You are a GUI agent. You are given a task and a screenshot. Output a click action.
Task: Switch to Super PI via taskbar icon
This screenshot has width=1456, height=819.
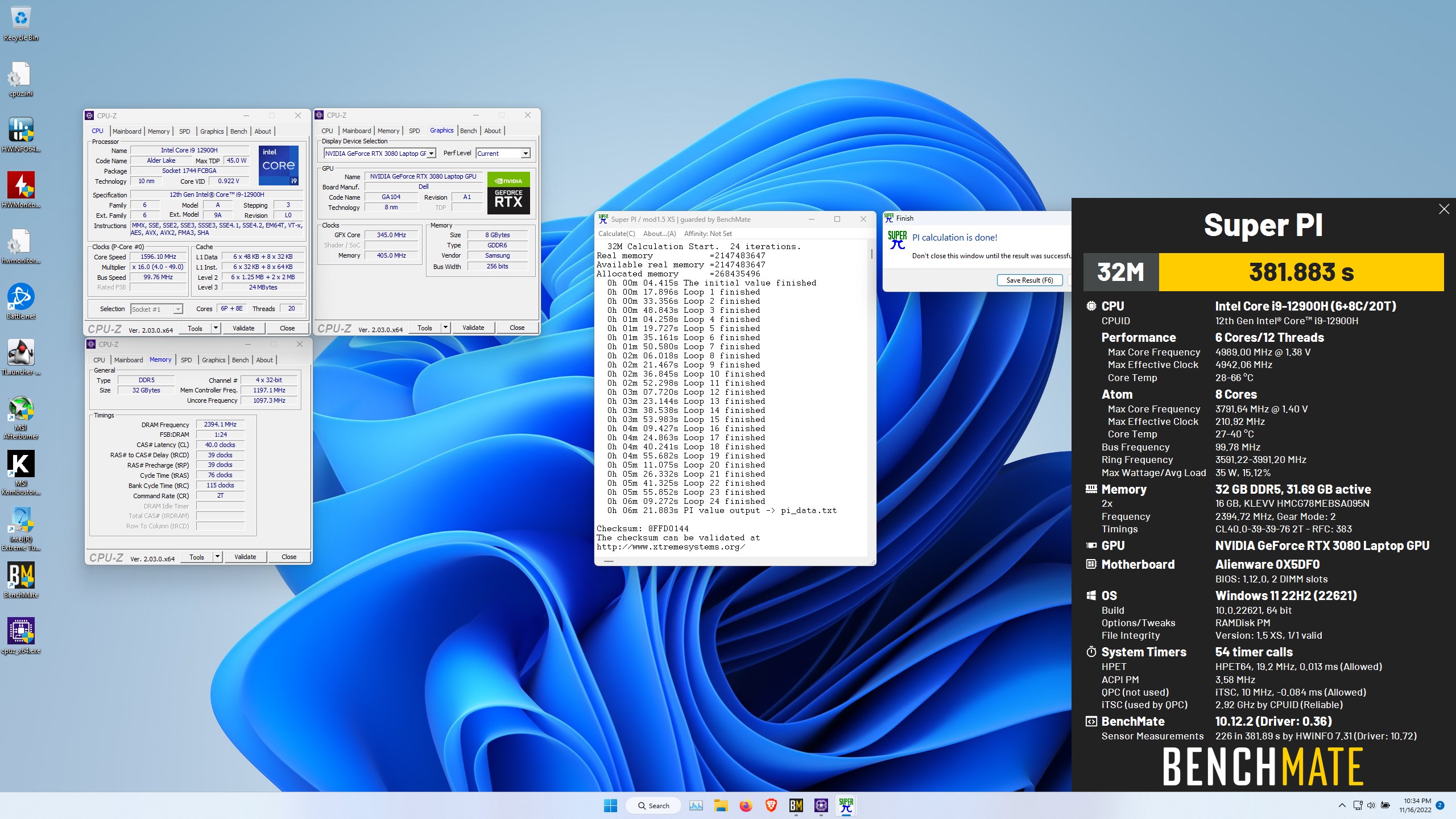click(846, 805)
